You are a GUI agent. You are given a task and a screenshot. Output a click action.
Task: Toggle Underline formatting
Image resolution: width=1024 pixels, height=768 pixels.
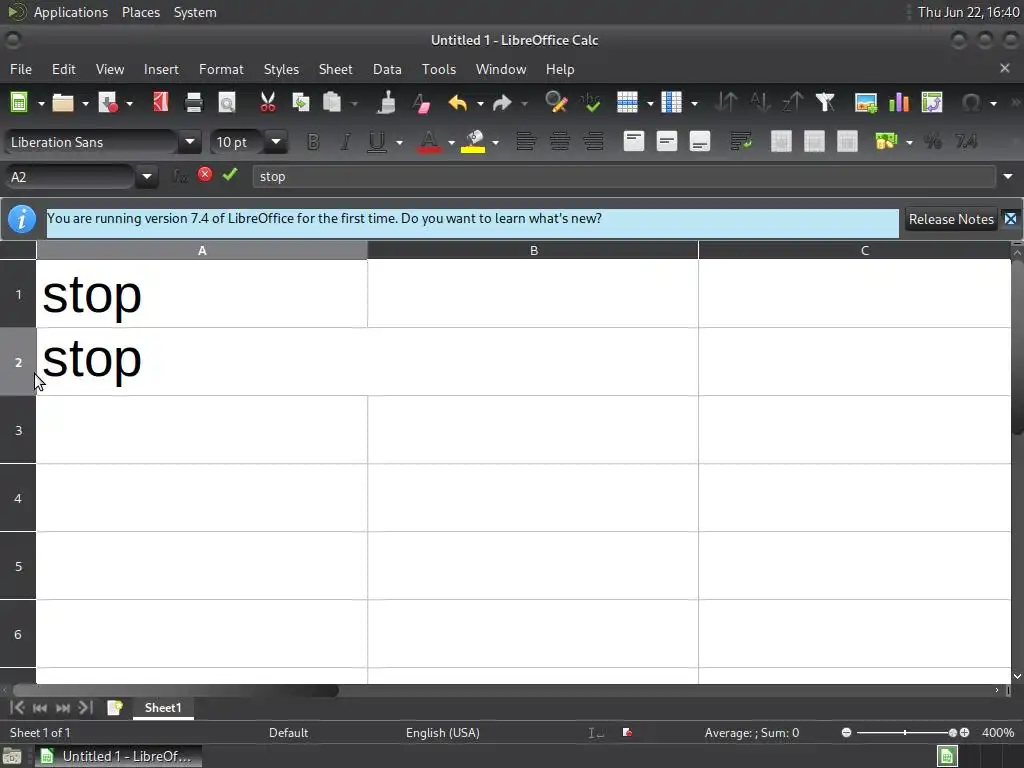point(377,142)
